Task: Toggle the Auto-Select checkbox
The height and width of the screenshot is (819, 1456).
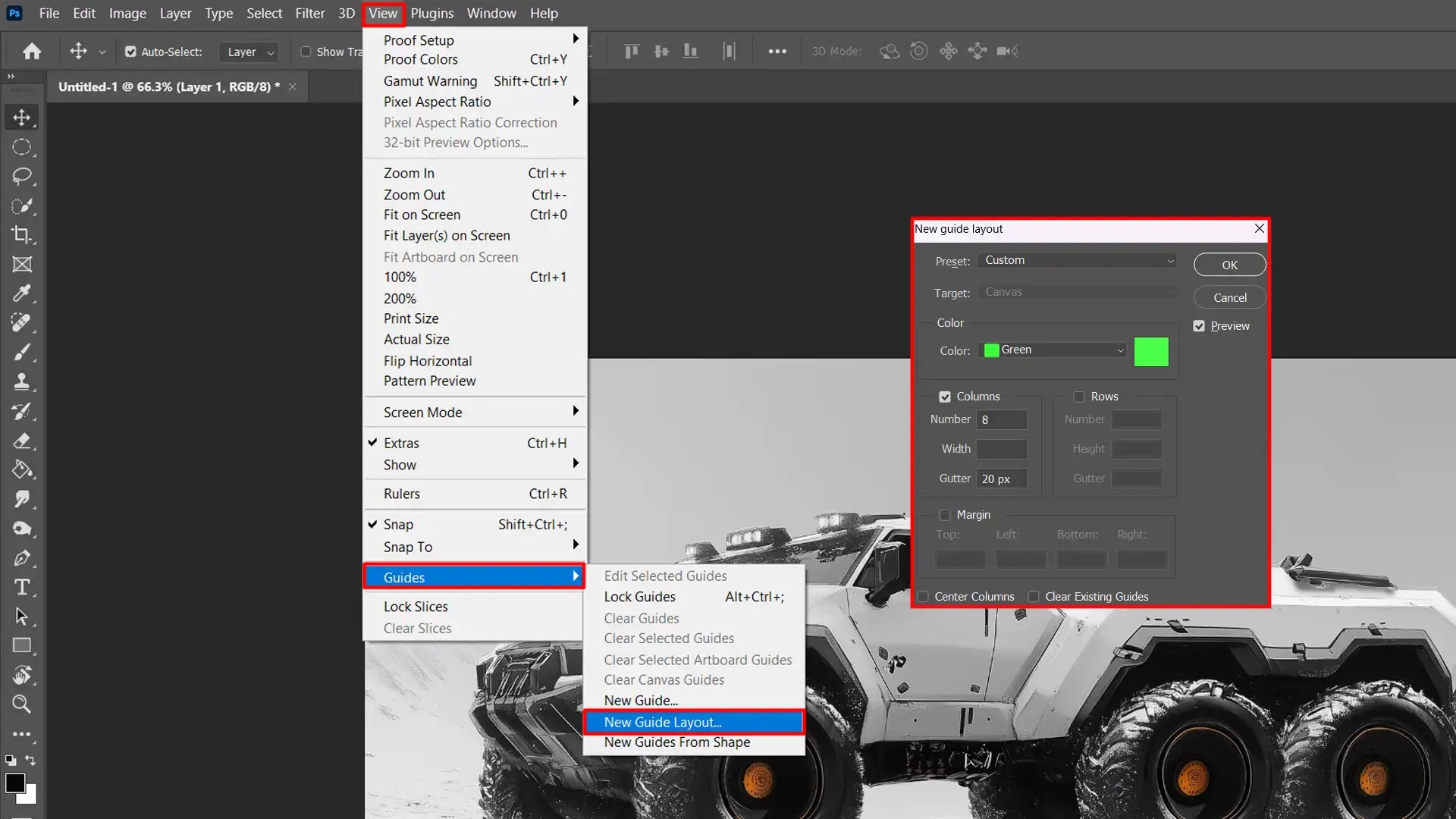Action: point(130,52)
